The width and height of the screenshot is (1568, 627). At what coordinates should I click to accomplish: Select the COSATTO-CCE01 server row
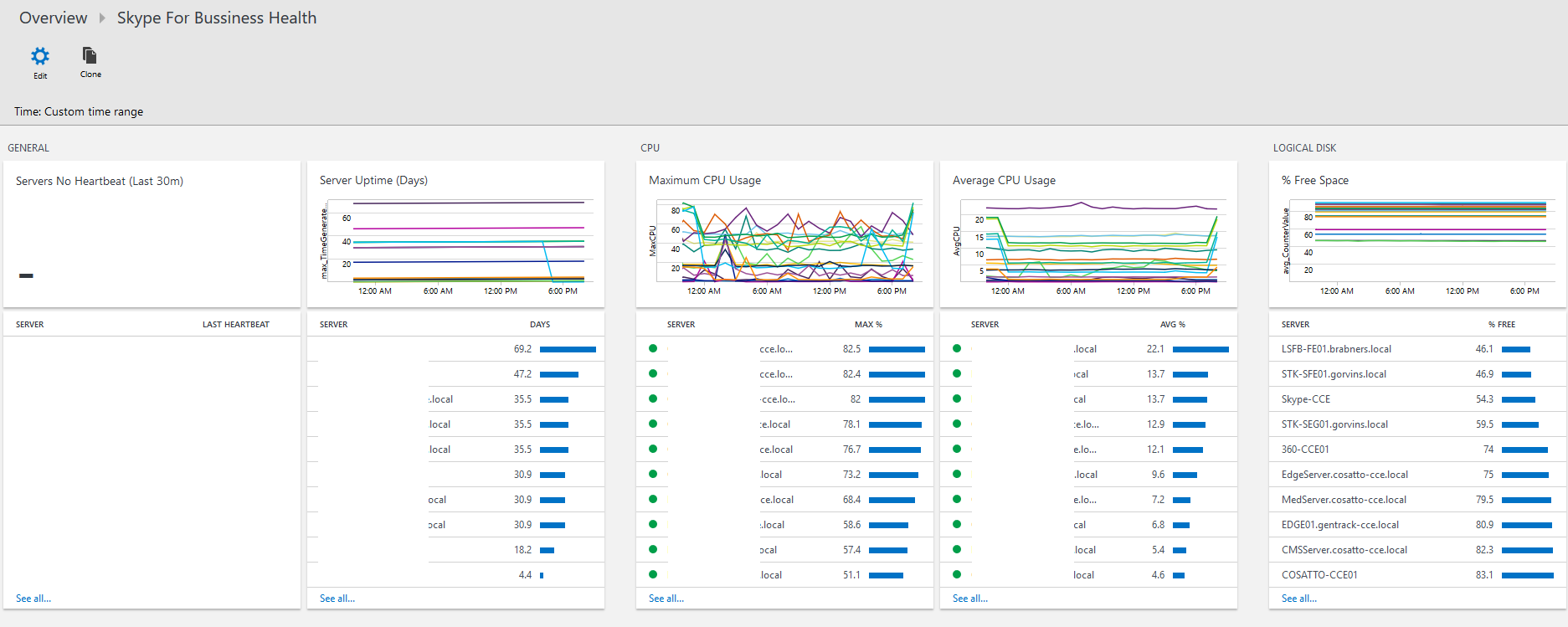pos(1417,575)
